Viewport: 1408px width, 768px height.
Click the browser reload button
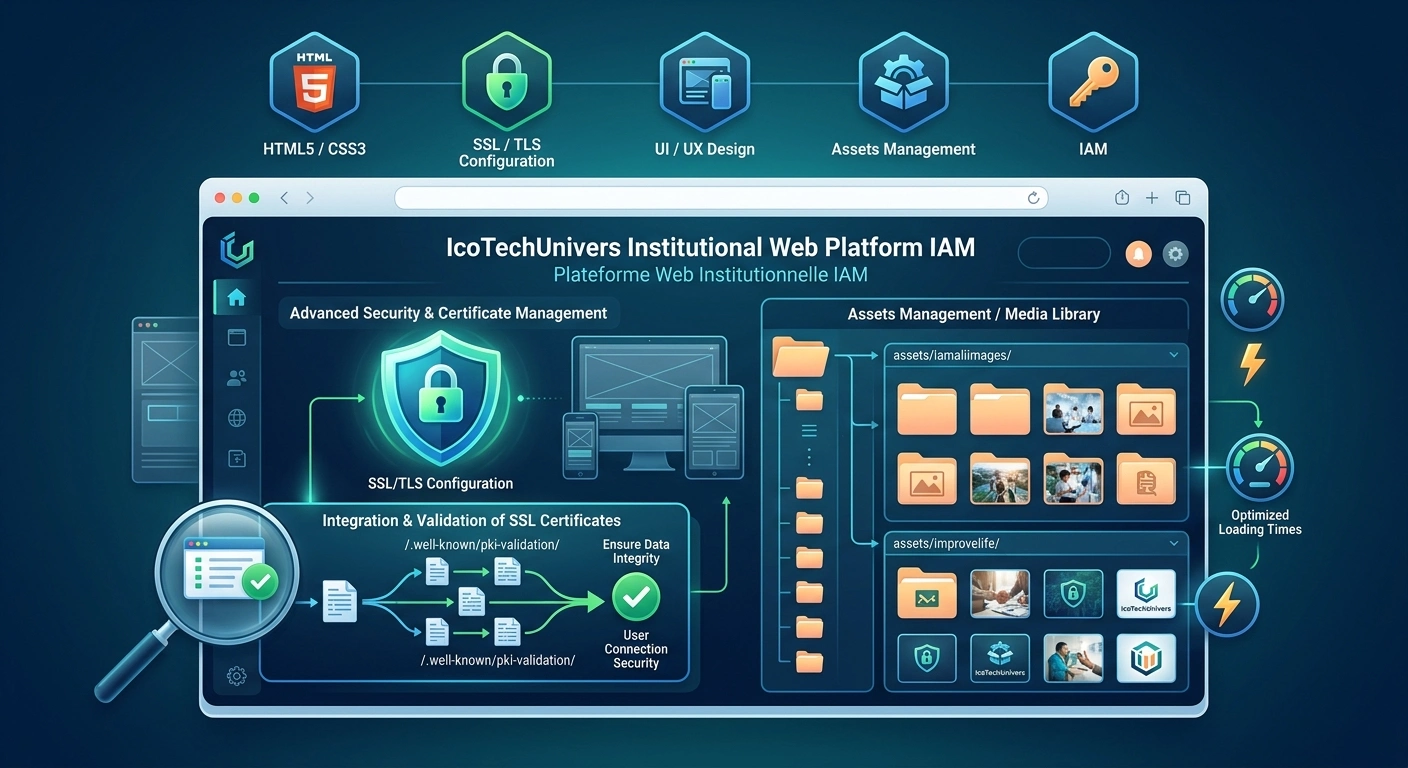1033,198
